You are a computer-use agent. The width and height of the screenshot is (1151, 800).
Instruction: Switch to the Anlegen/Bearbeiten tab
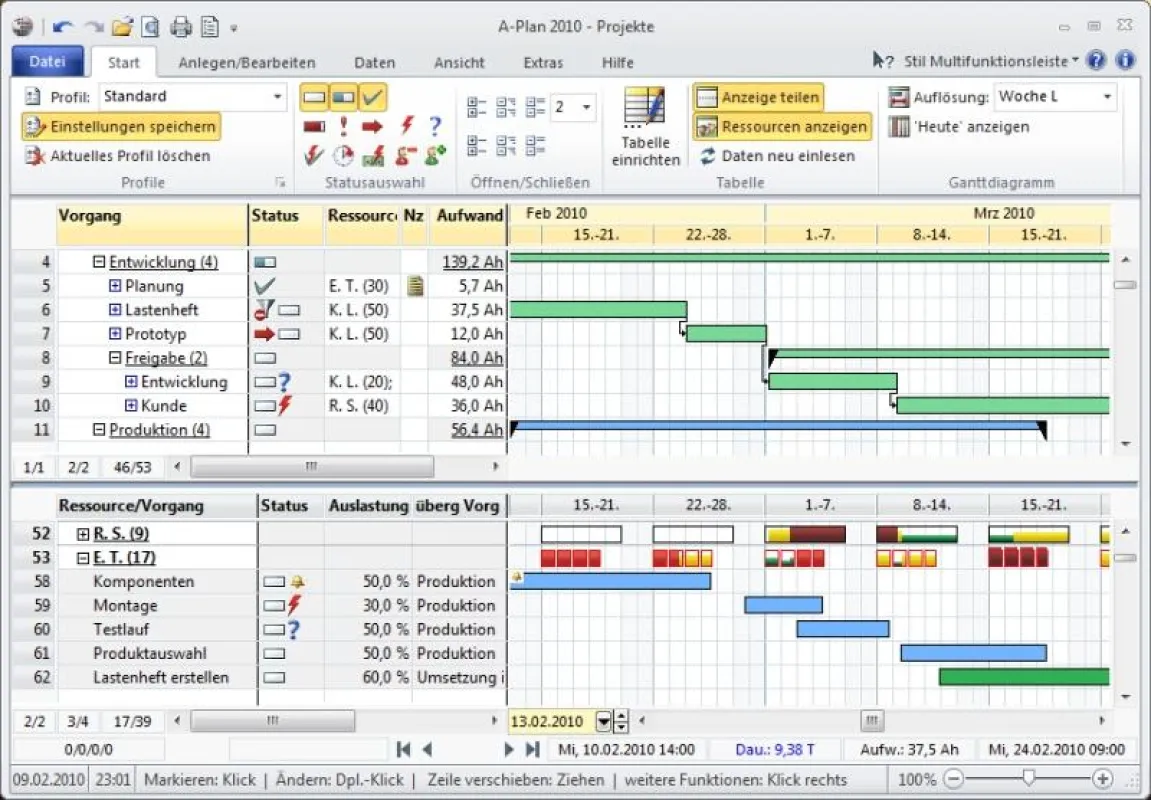pyautogui.click(x=247, y=62)
